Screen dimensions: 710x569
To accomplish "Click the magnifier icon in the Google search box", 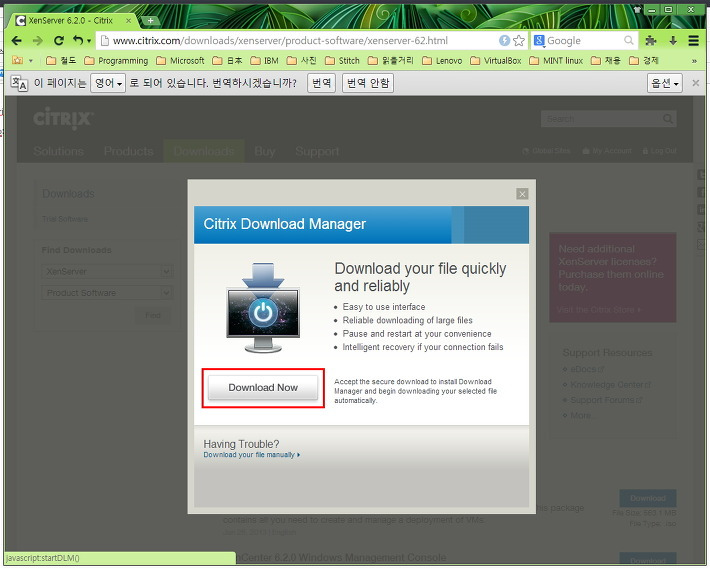I will click(x=628, y=41).
